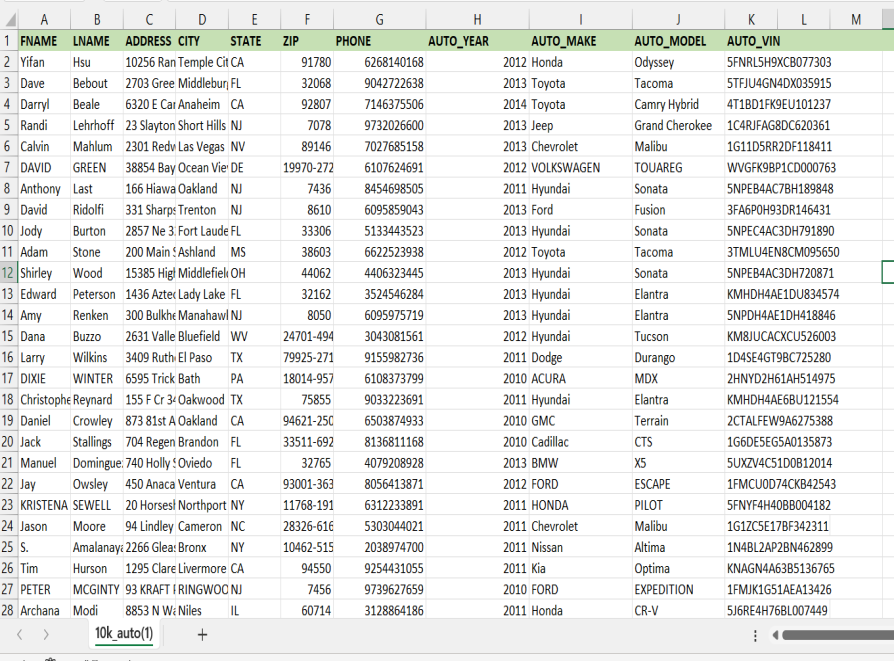Click the horizontal scrollbar left arrow
This screenshot has height=661, width=894.
775,635
